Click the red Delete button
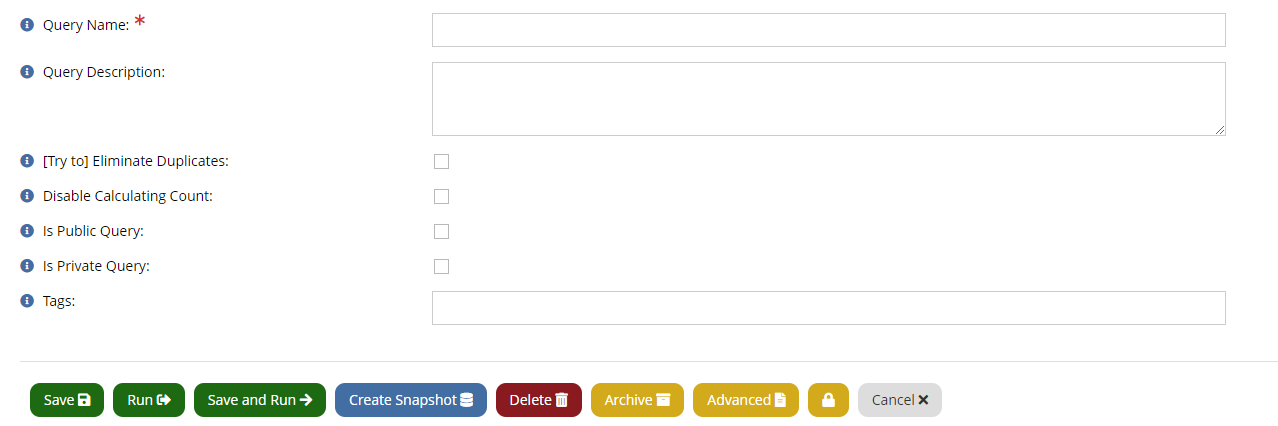The image size is (1278, 426). tap(539, 400)
